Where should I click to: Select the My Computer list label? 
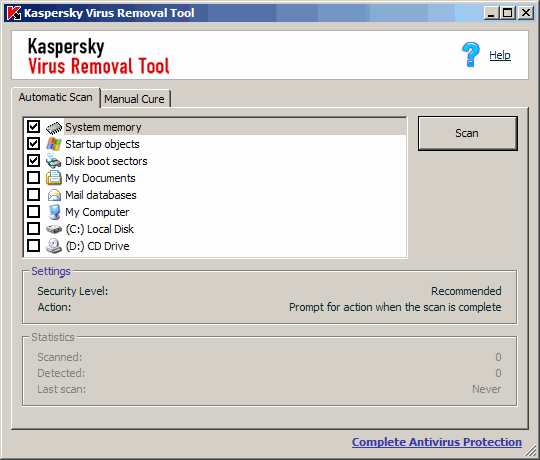[97, 212]
